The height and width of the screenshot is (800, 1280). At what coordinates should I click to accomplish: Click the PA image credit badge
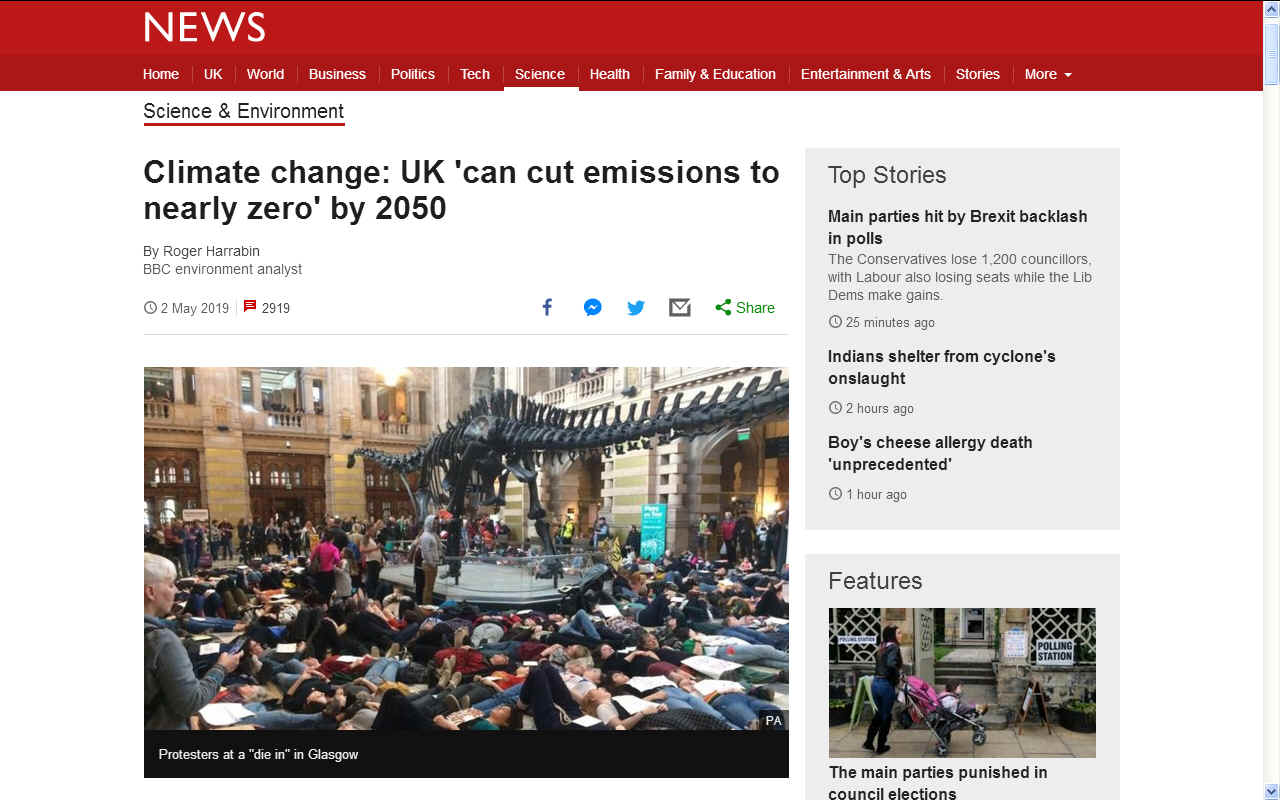click(x=773, y=720)
